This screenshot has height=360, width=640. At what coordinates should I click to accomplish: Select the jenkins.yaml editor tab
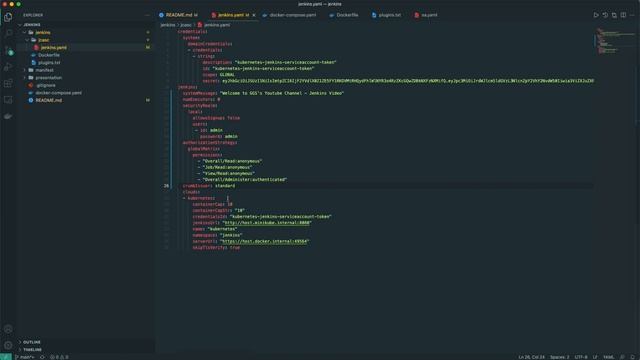point(231,15)
